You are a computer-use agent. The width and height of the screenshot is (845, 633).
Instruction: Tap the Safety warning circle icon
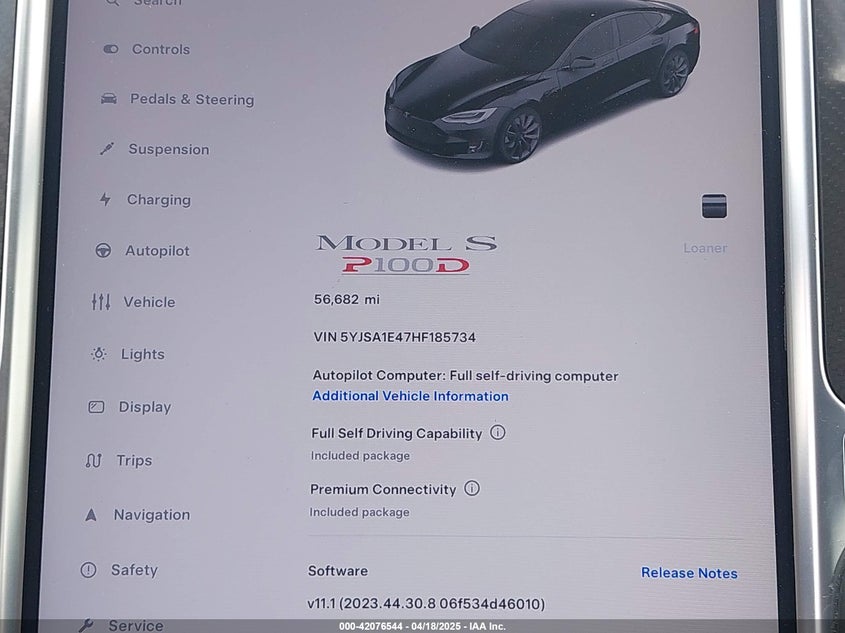coord(88,570)
